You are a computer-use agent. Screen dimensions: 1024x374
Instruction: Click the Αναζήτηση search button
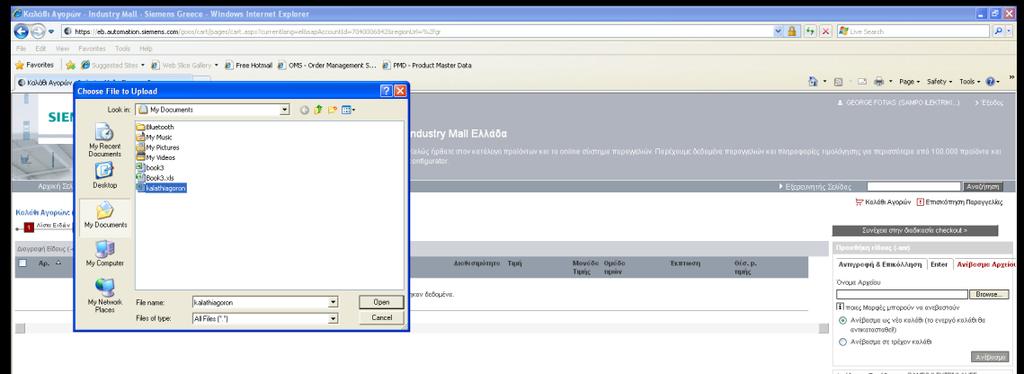[x=982, y=187]
